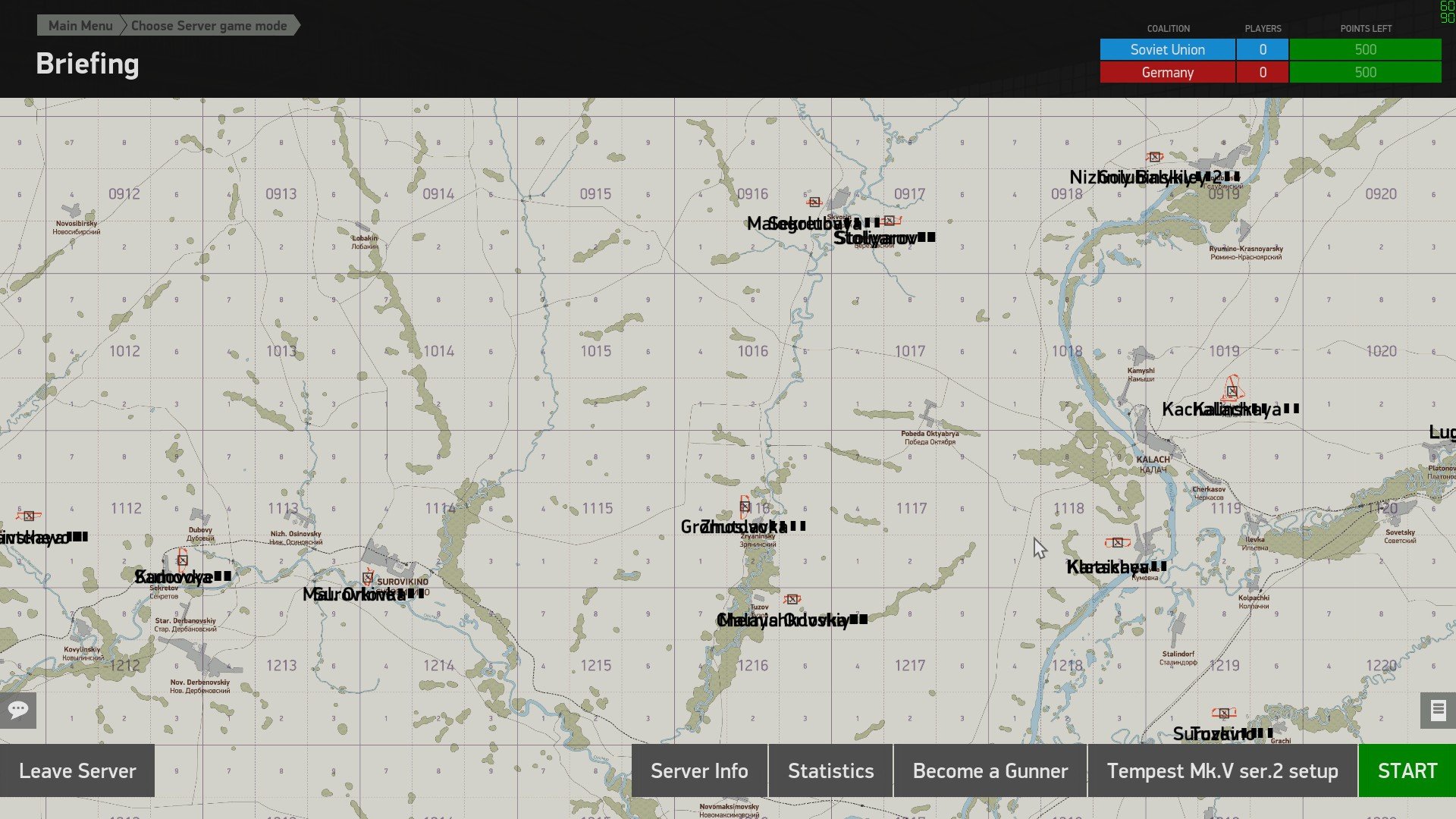
Task: Select the Soviet Union coalition
Action: 1168,50
